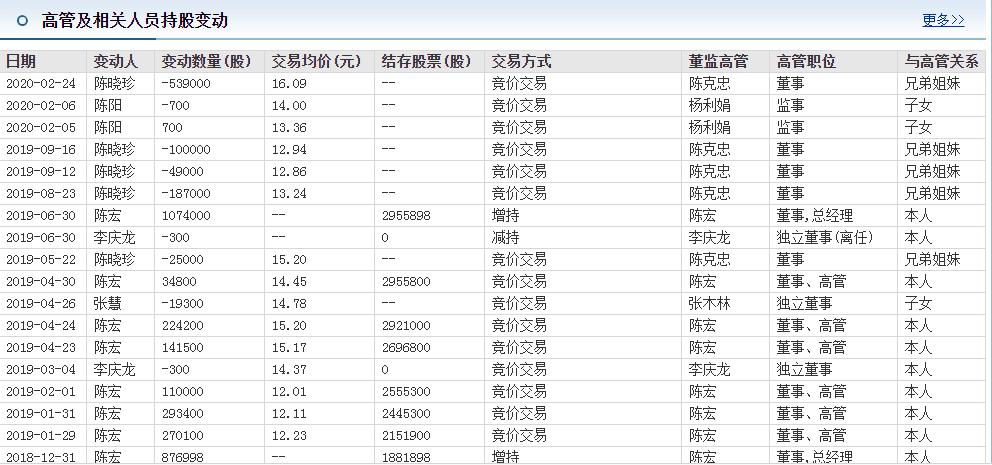Select the date cell 2019-04-30
This screenshot has height=465, width=992.
pyautogui.click(x=40, y=282)
